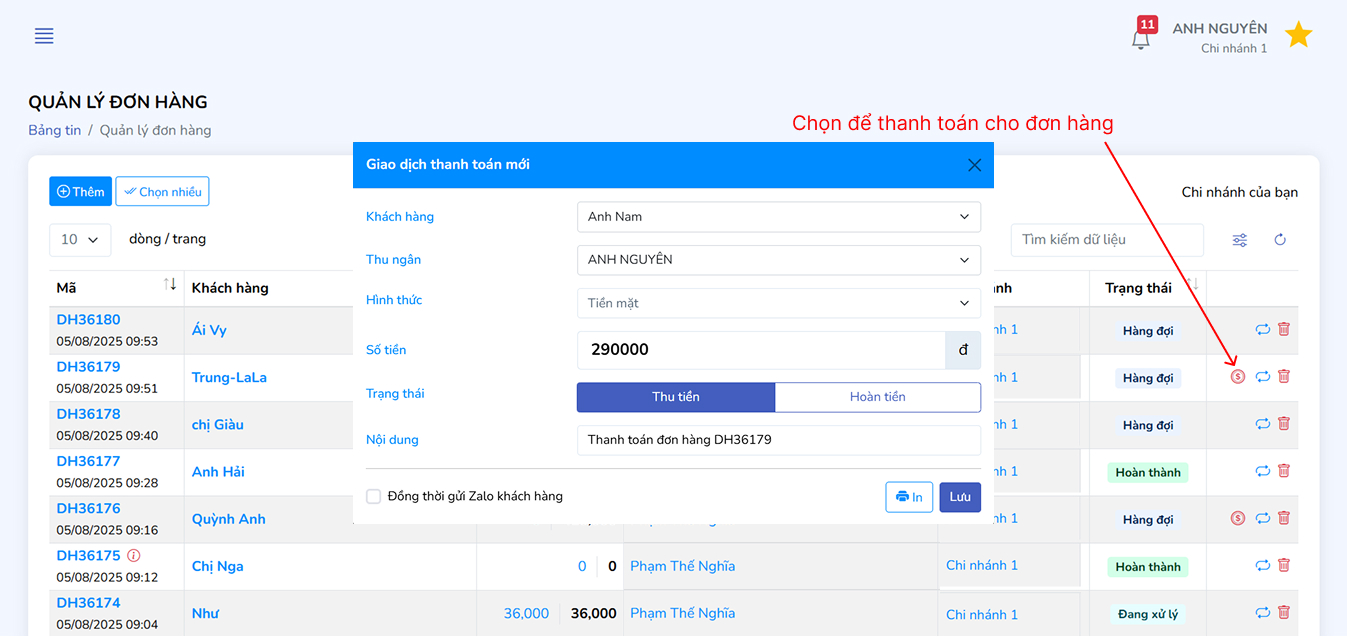Viewport: 1347px width, 637px height.
Task: Click the info icon next to DH36175
Action: [x=131, y=554]
